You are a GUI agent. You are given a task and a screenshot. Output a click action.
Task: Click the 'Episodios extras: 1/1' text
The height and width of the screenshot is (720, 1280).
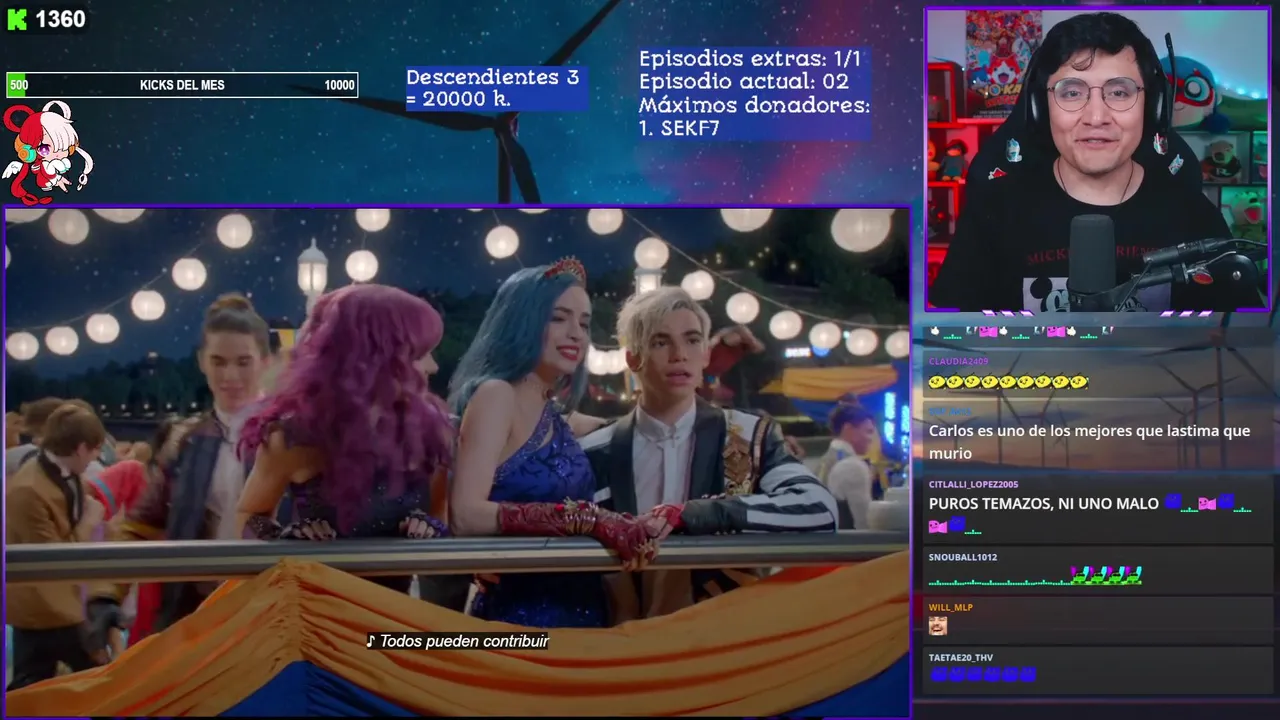[750, 59]
